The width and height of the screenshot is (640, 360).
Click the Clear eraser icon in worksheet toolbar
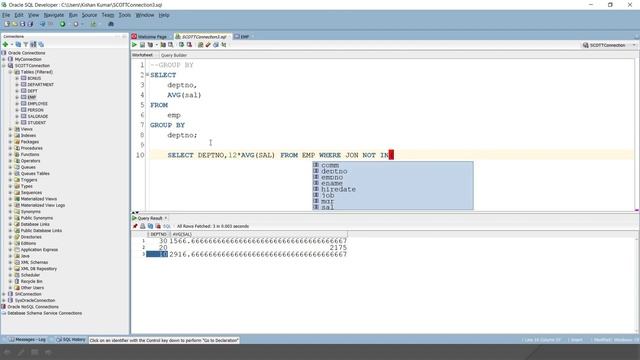pyautogui.click(x=208, y=45)
